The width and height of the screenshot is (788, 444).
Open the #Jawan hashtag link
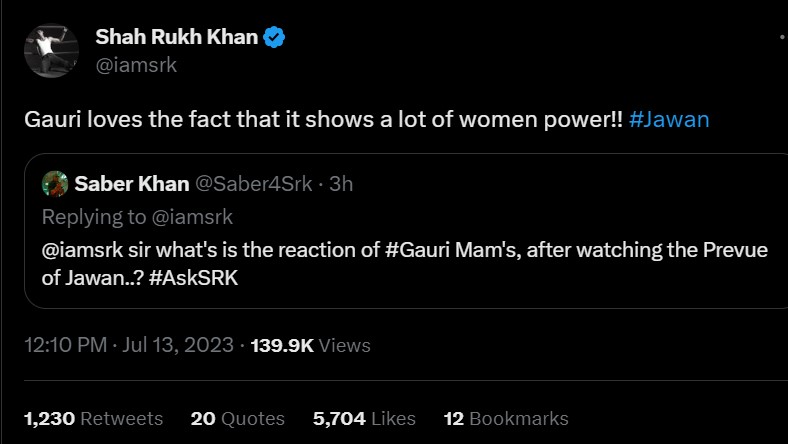669,119
